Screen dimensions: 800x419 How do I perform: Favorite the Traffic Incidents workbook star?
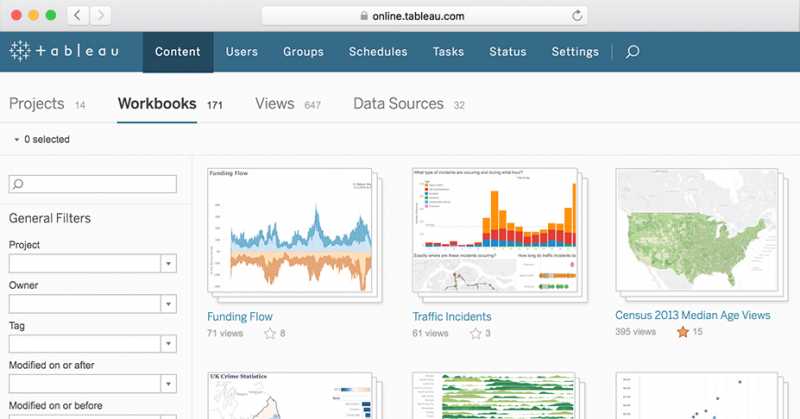[x=476, y=333]
